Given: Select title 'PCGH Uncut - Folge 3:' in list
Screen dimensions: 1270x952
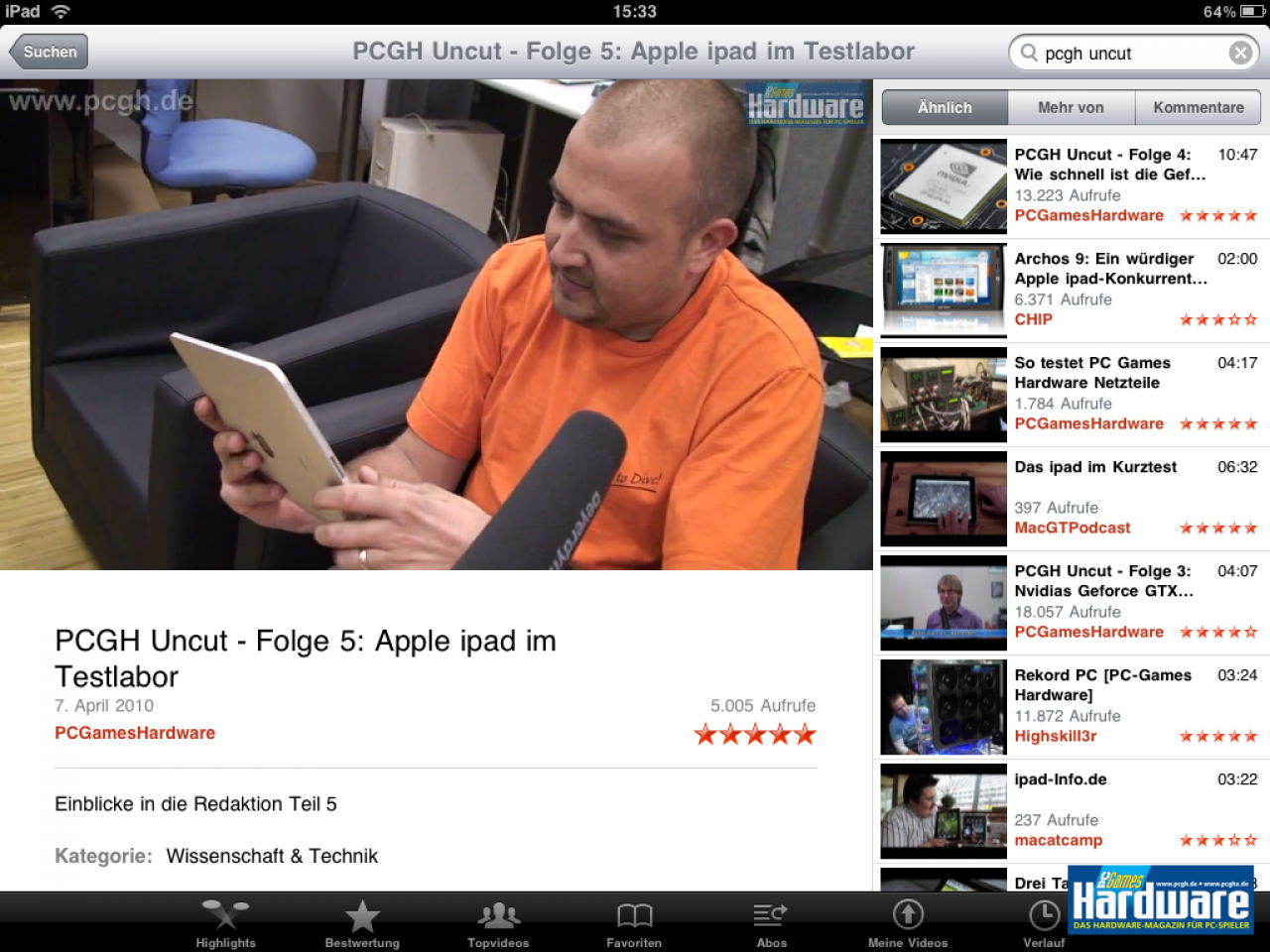Looking at the screenshot, I should click(x=1102, y=571).
